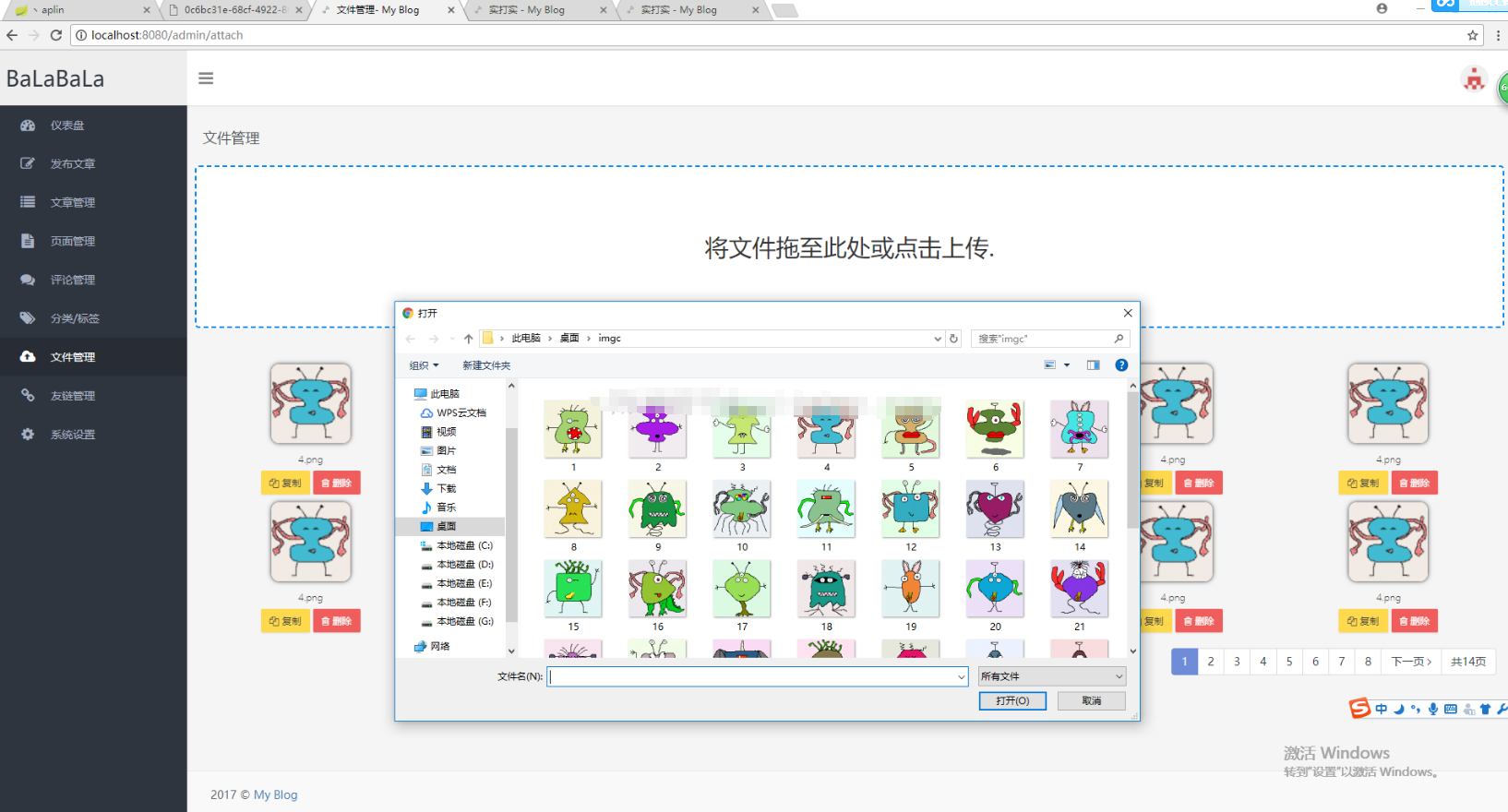The image size is (1508, 812).
Task: Open 文章管理 in sidebar
Action: click(73, 203)
